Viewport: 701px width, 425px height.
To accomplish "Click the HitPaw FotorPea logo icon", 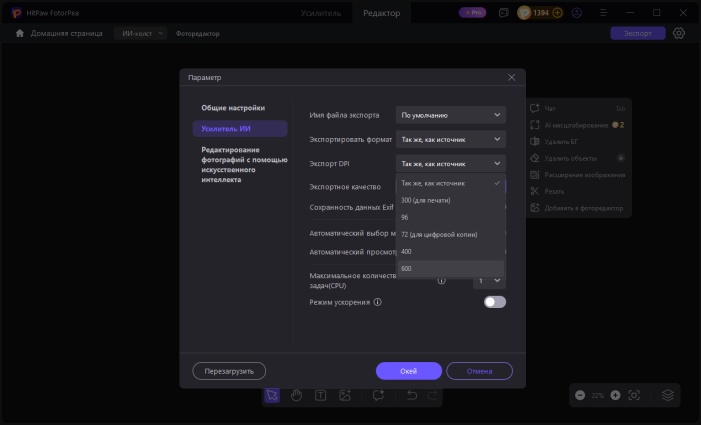I will pyautogui.click(x=17, y=13).
